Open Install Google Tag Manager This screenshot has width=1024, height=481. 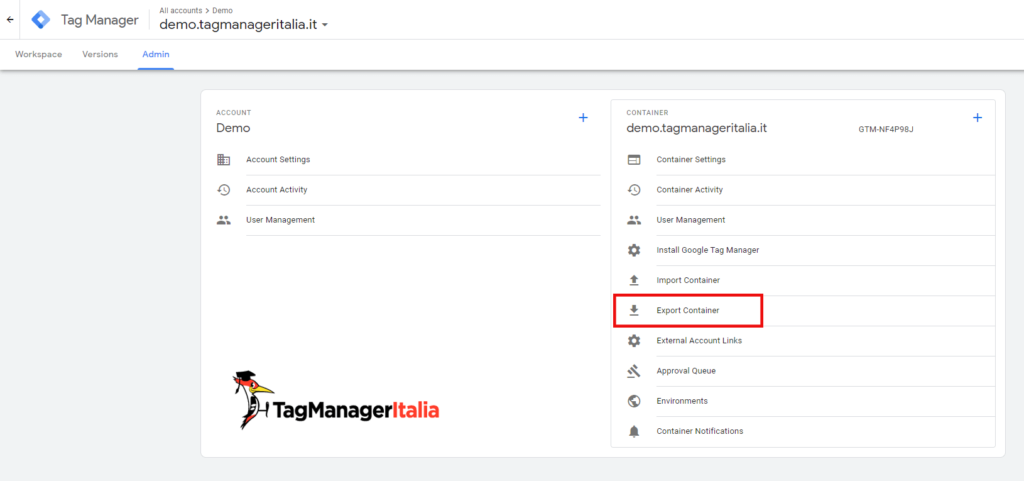708,250
